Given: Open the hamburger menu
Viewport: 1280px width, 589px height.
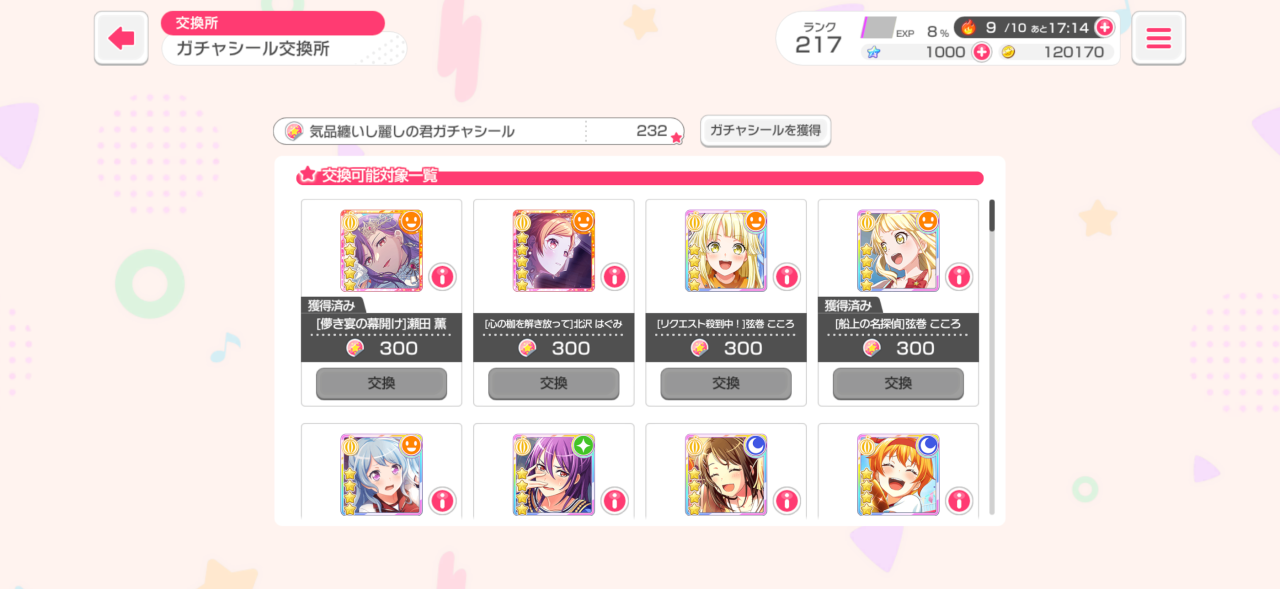Looking at the screenshot, I should tap(1158, 39).
